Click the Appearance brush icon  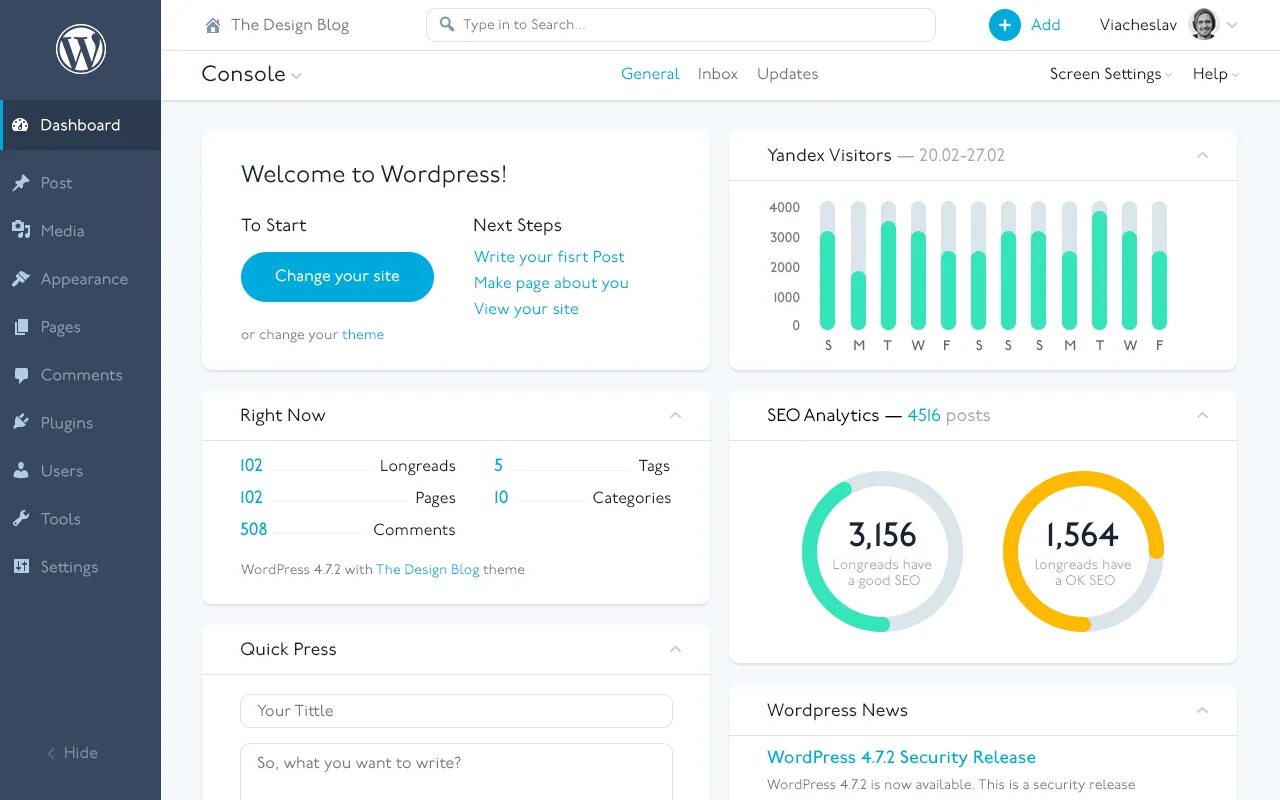(20, 279)
